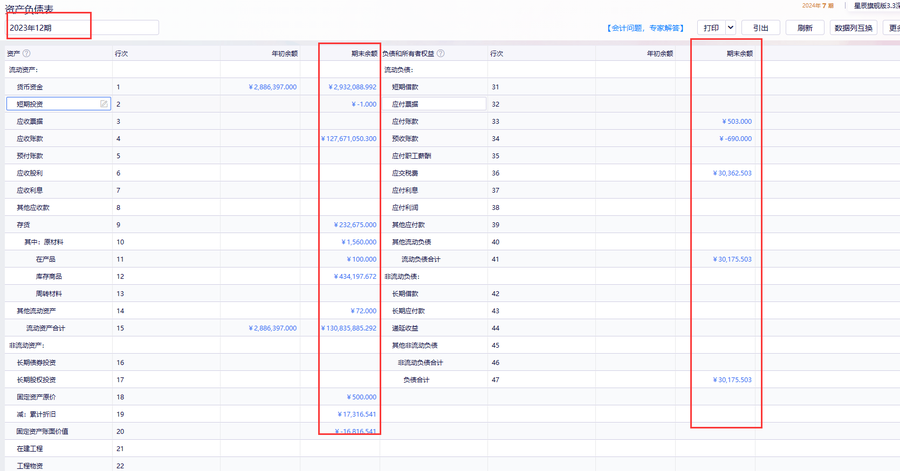
Task: Select the 应收利息 row label
Action: (30, 190)
